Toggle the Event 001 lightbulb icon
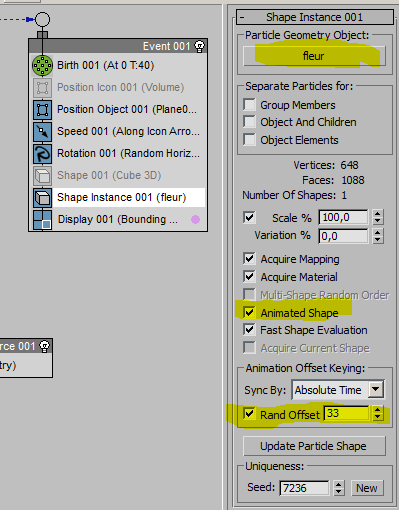The width and height of the screenshot is (399, 510). pos(199,46)
